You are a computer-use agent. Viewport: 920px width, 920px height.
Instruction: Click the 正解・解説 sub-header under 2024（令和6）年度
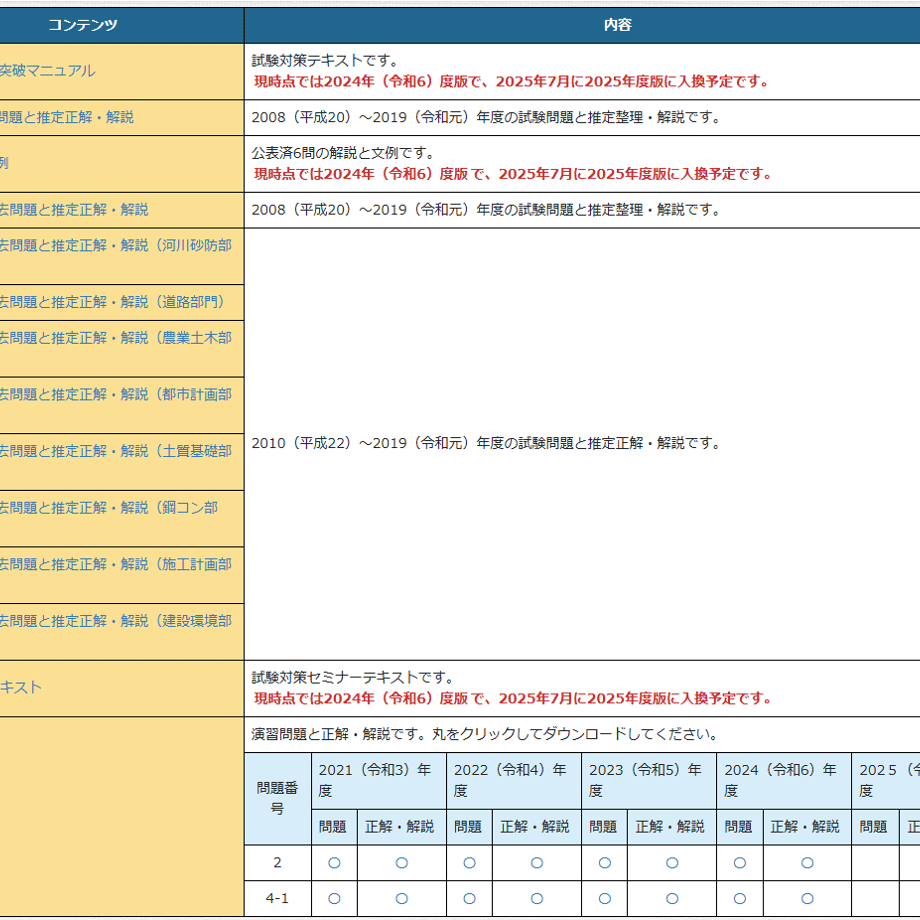(x=807, y=827)
